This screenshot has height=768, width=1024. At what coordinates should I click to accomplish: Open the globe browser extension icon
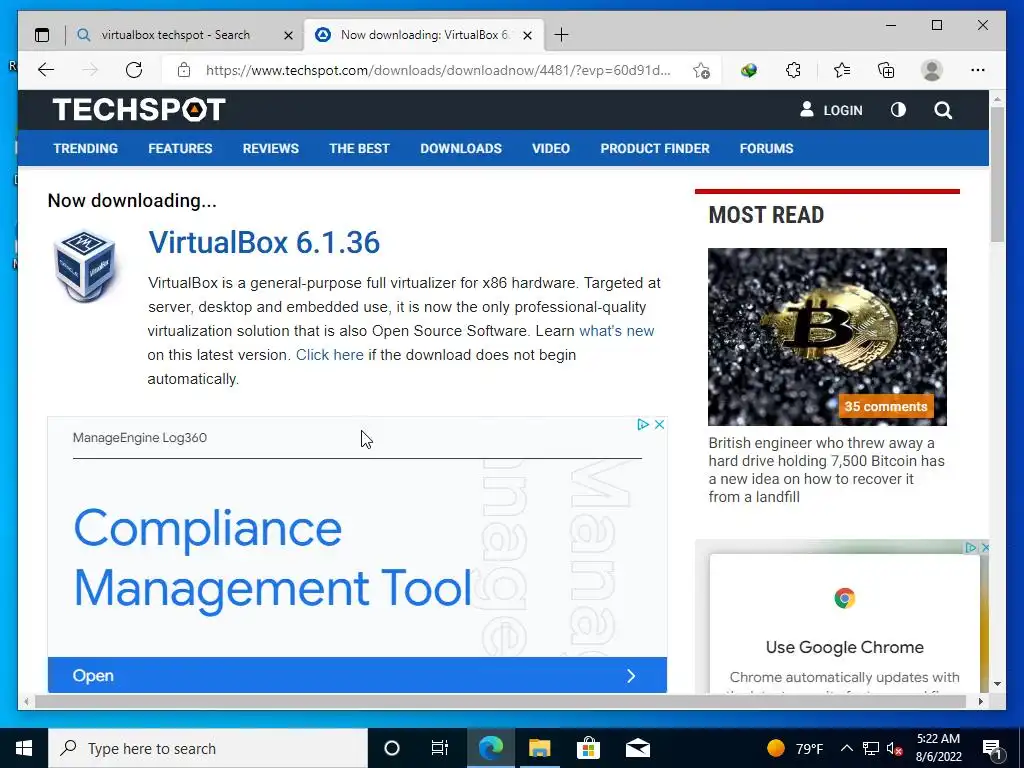(748, 70)
